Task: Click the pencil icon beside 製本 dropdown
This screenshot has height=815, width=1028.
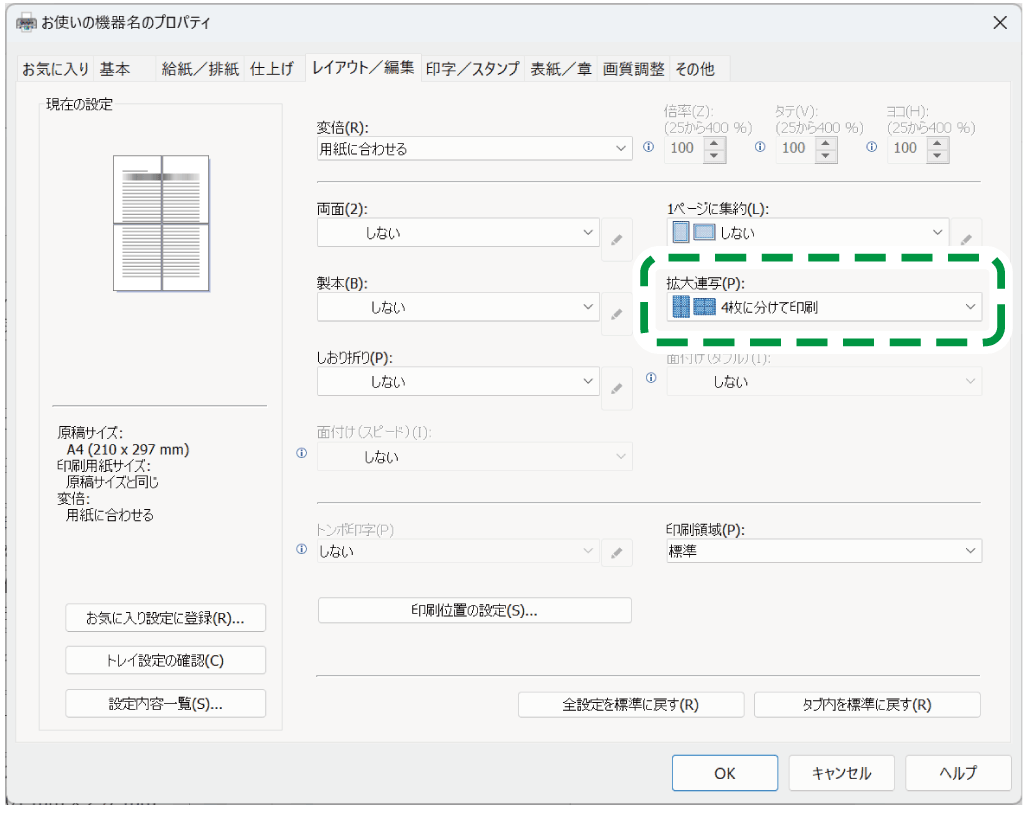Action: coord(617,314)
